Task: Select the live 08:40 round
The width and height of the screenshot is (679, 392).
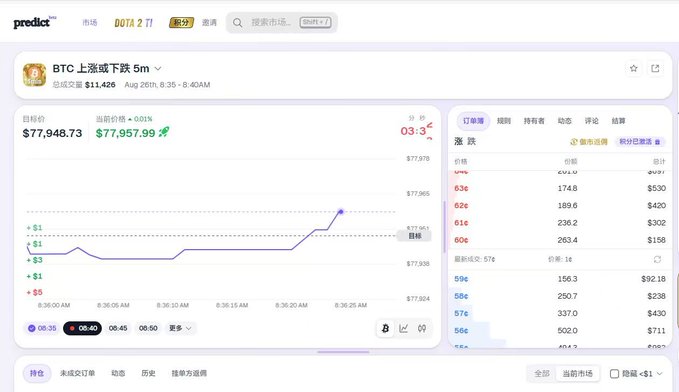Action: 83,328
